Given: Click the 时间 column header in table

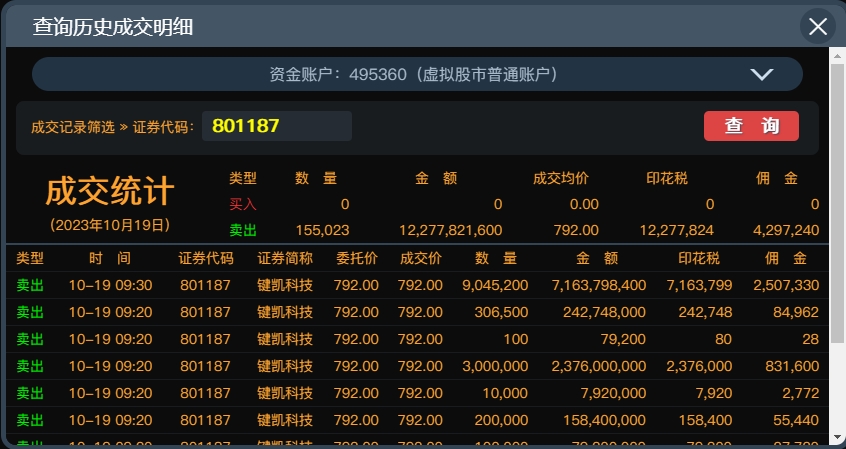Looking at the screenshot, I should [110, 258].
